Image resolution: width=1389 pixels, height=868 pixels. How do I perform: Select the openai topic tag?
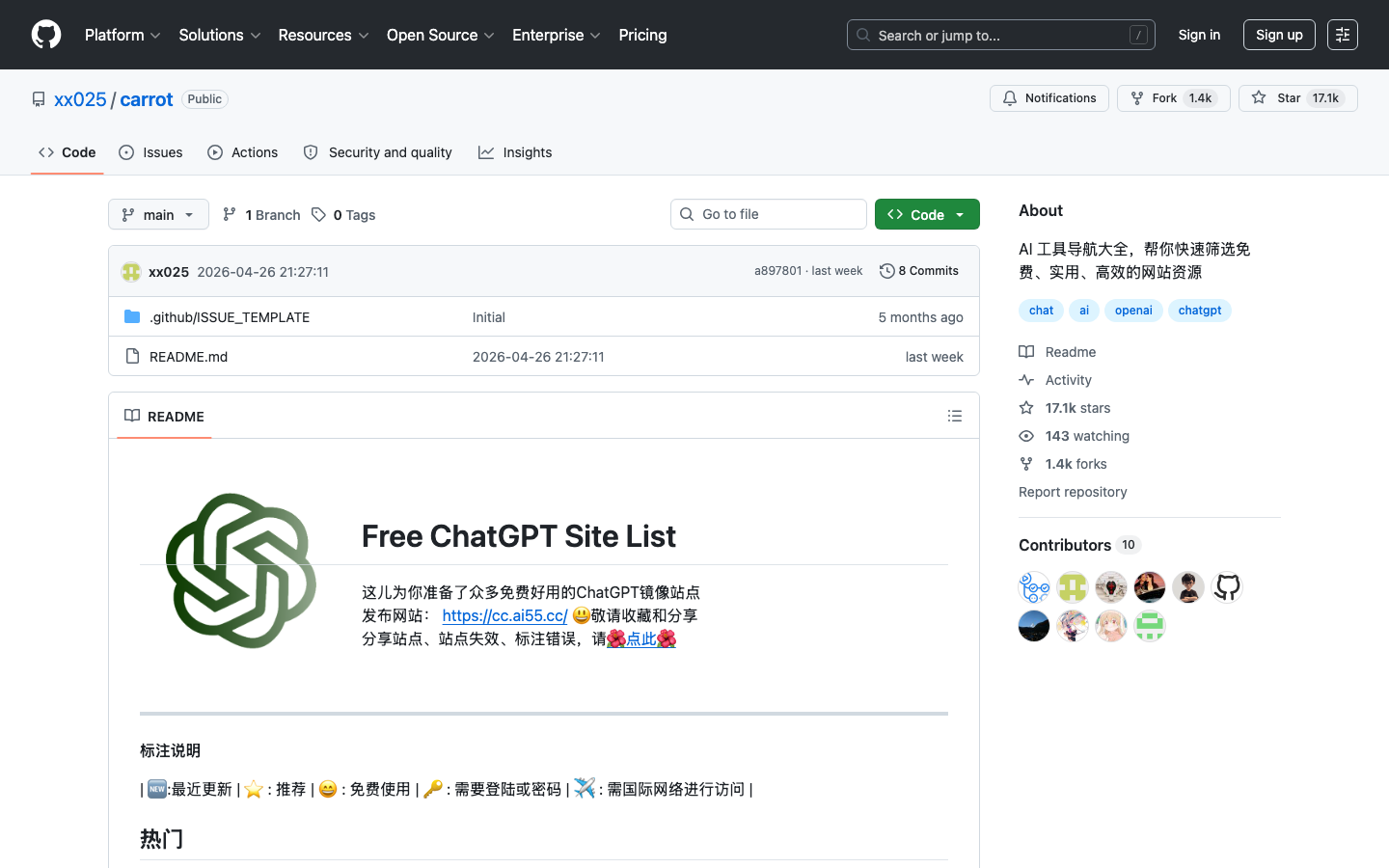[x=1133, y=311]
